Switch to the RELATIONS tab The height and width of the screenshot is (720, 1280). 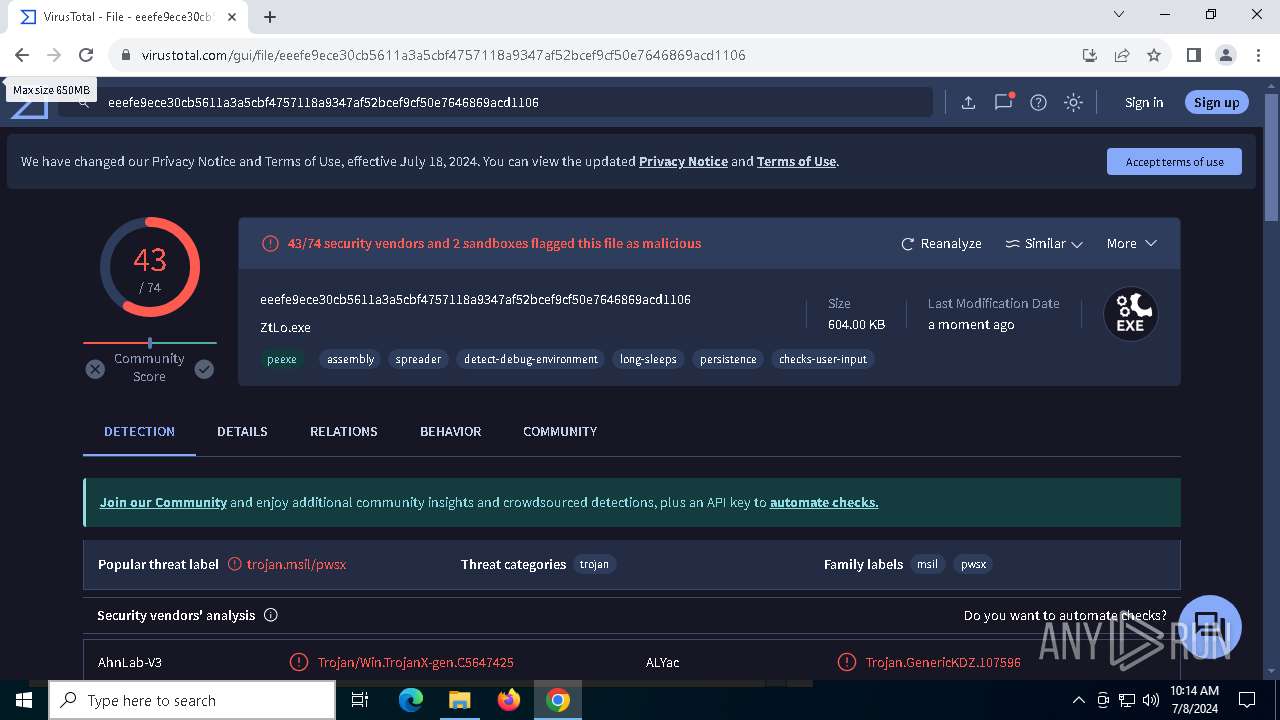coord(343,431)
